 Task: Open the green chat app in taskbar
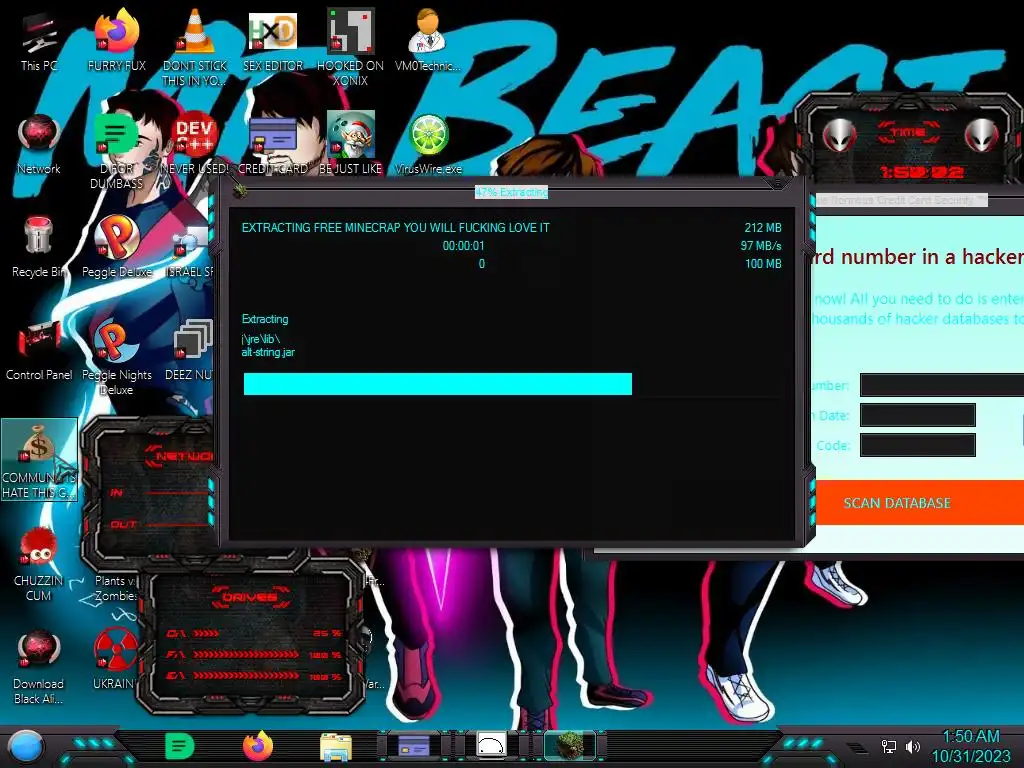(179, 746)
